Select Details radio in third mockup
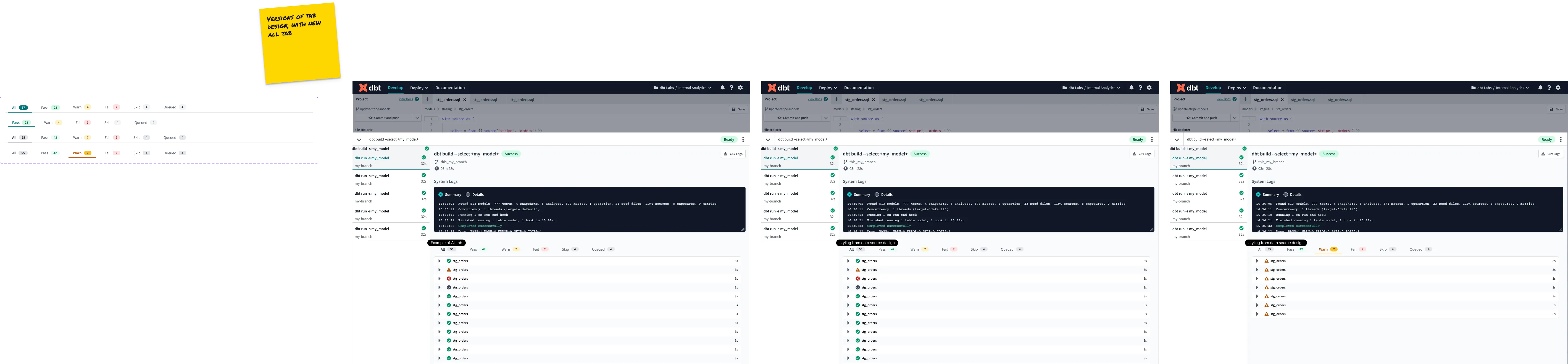The width and height of the screenshot is (1568, 364). pyautogui.click(x=1286, y=194)
